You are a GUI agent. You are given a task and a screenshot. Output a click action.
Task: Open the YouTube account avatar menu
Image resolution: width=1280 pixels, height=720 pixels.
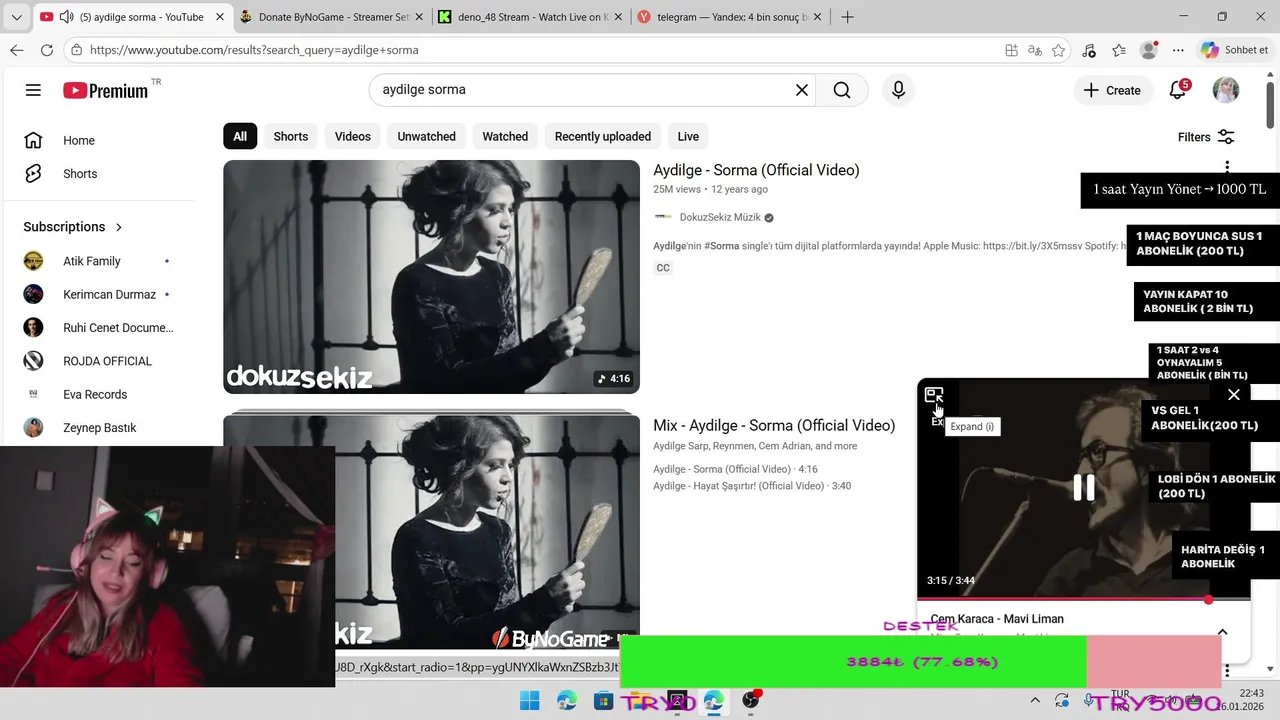pyautogui.click(x=1226, y=90)
